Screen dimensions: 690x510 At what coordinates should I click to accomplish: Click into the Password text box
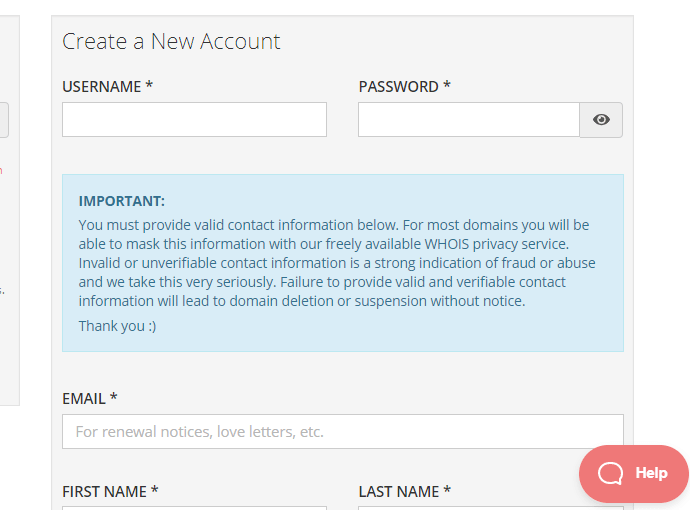pyautogui.click(x=468, y=120)
